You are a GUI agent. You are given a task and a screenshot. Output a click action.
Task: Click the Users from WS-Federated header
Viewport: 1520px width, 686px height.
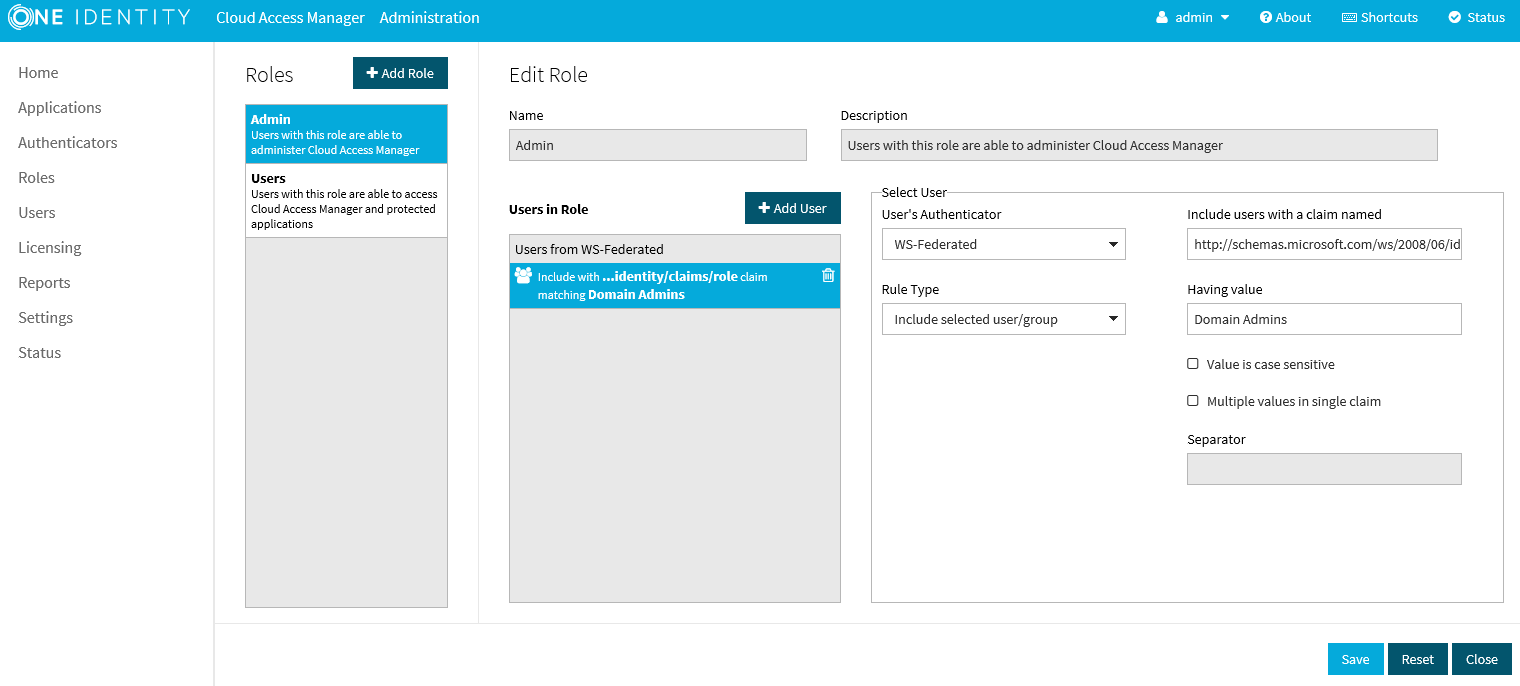pos(675,249)
